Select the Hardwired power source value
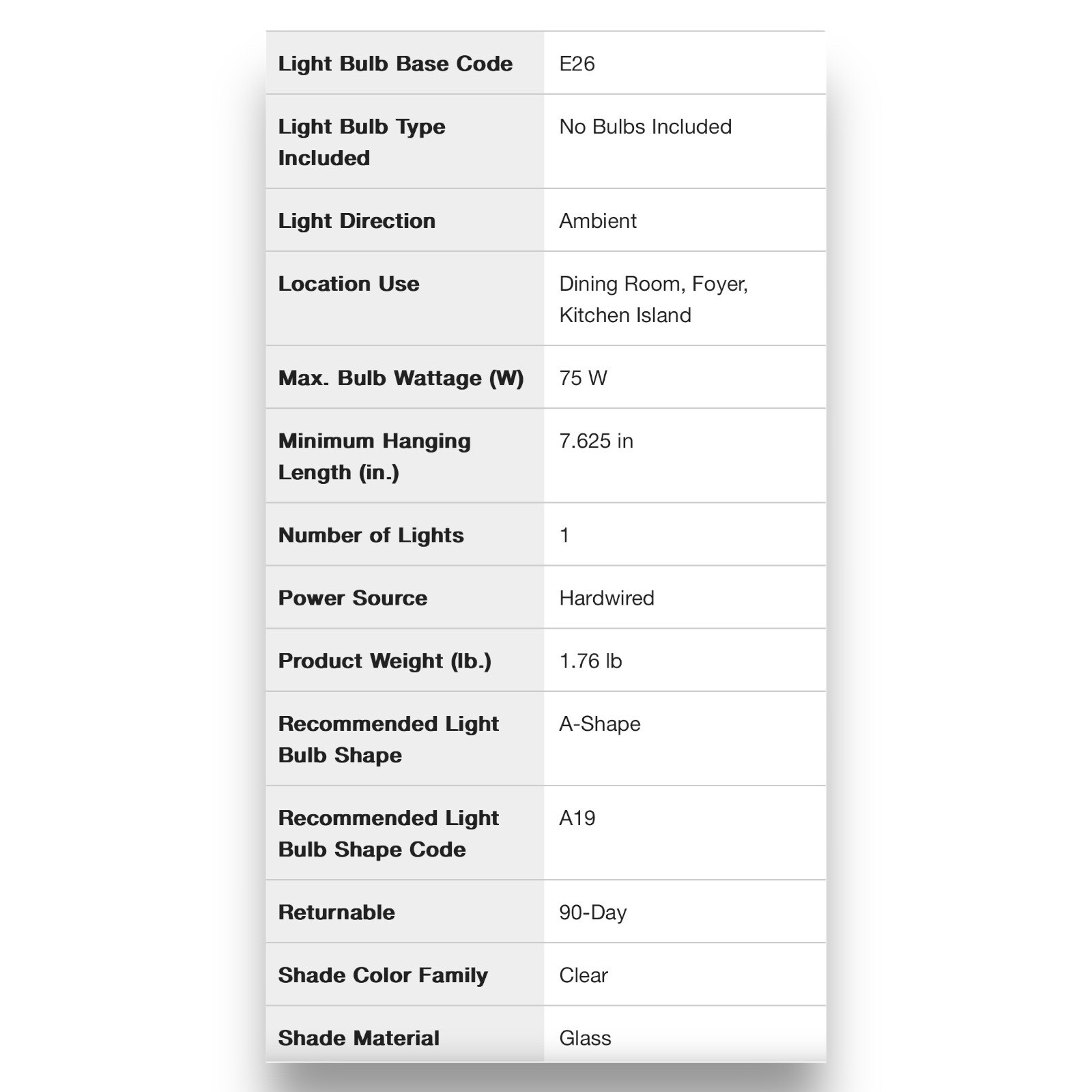Screen dimensions: 1092x1092 click(x=606, y=598)
